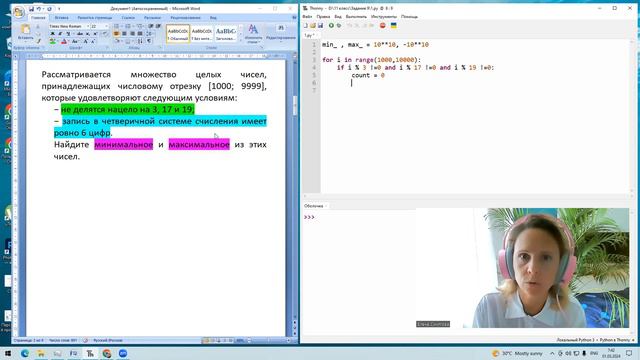Image resolution: width=640 pixels, height=360 pixels.
Task: Open the Thonny File menu
Action: (x=307, y=17)
